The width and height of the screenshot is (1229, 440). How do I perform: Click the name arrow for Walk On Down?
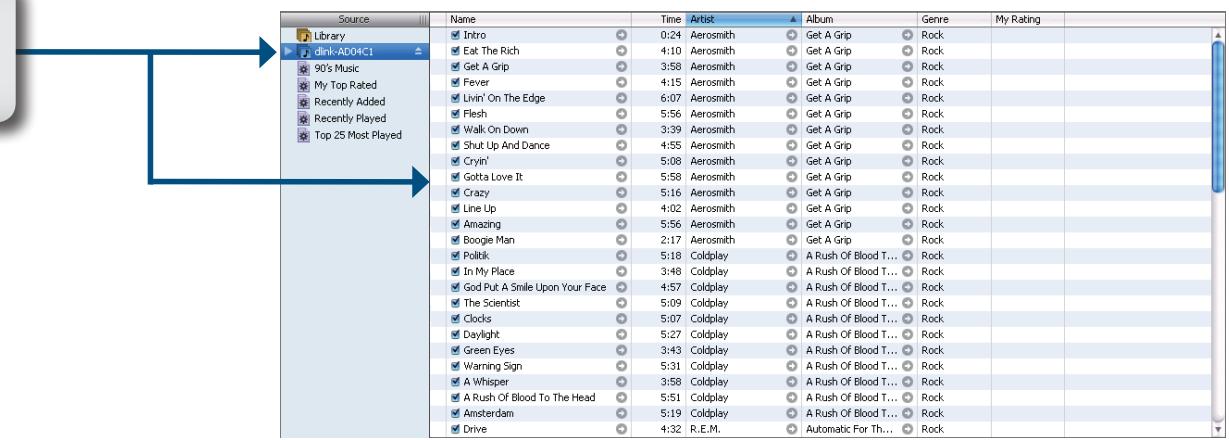point(622,129)
